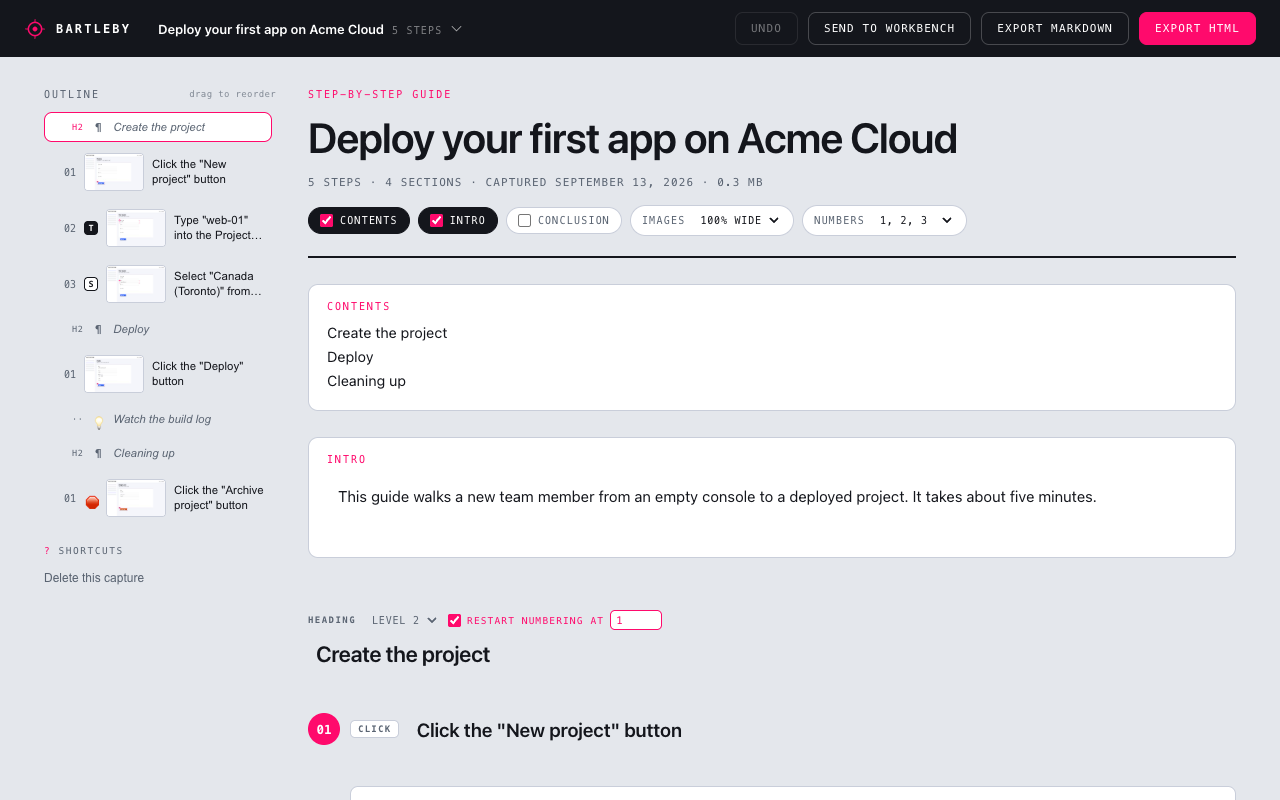Click the thumbnail for the Canada (Toronto) step
The image size is (1280, 800).
click(136, 284)
